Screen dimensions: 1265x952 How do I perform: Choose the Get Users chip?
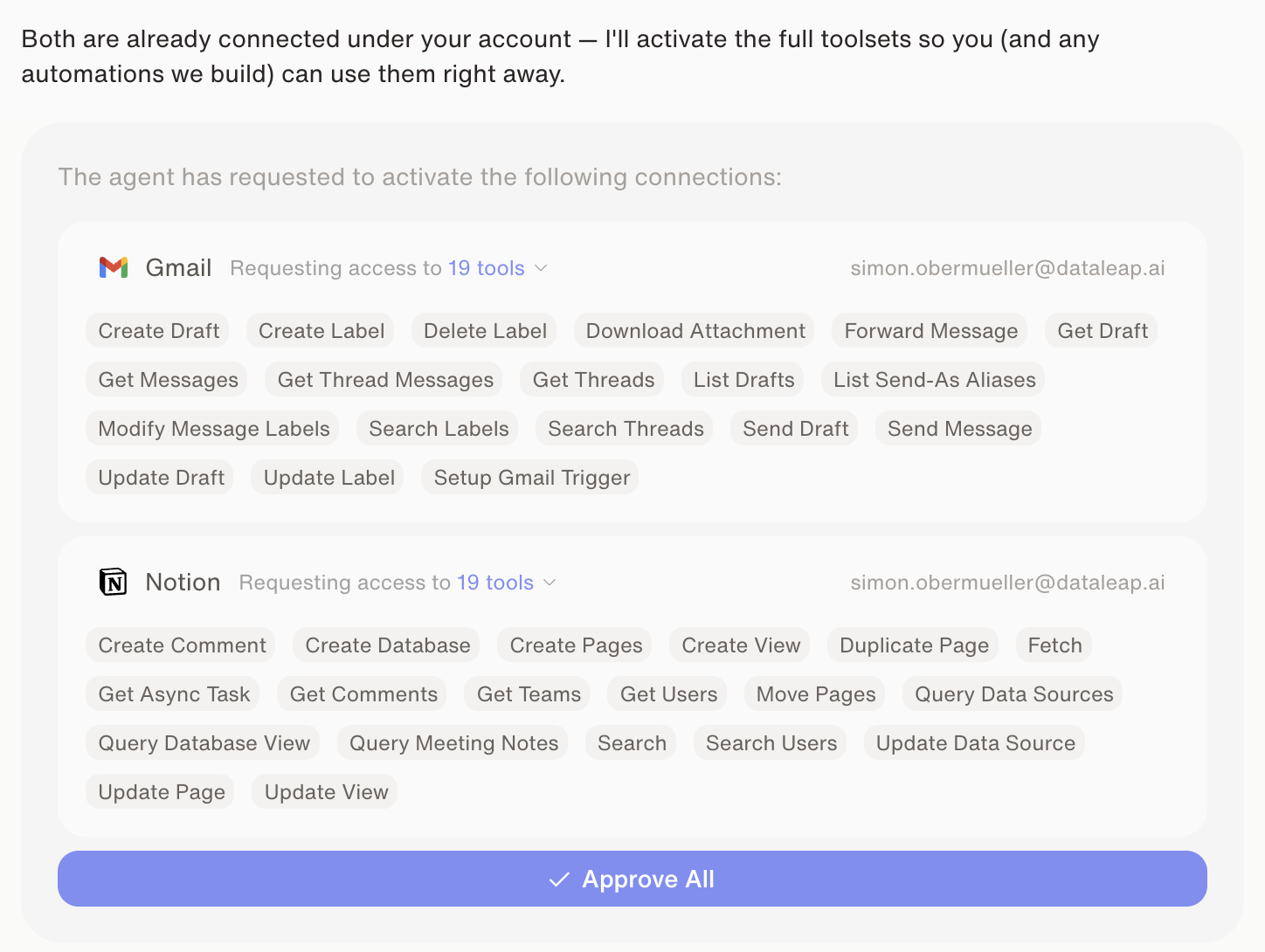668,694
